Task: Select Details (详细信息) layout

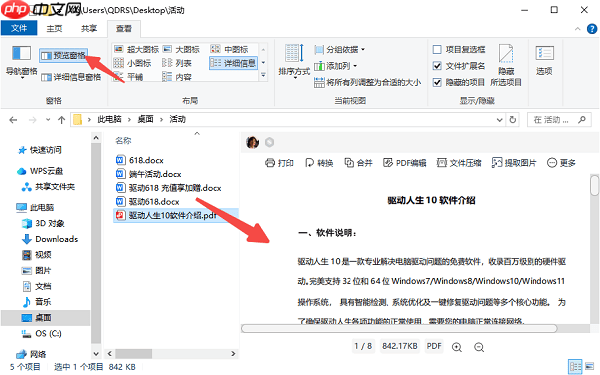Action: tap(233, 63)
